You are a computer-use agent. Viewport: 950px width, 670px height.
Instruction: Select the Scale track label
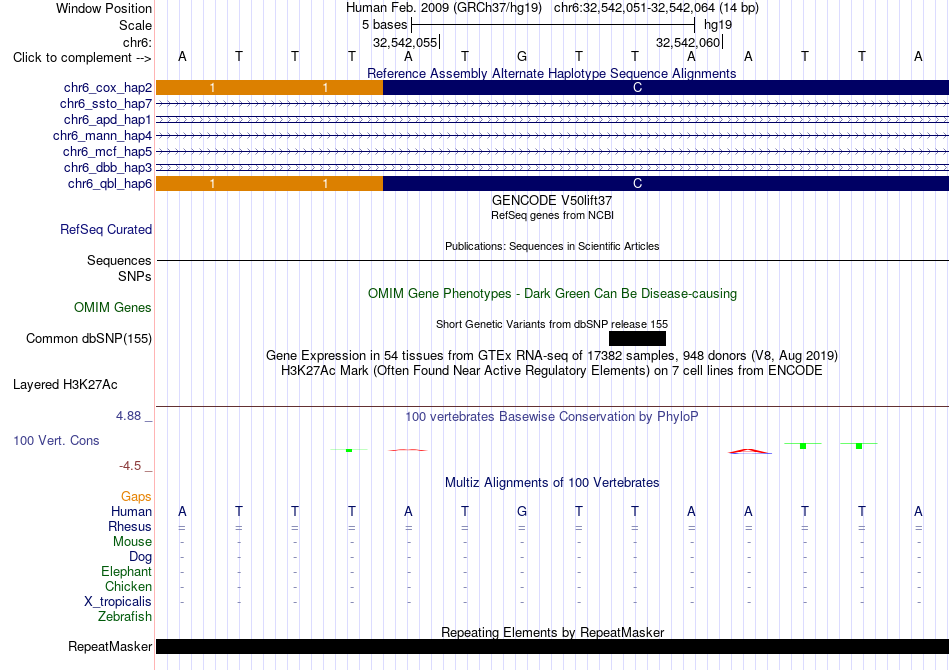pyautogui.click(x=135, y=25)
